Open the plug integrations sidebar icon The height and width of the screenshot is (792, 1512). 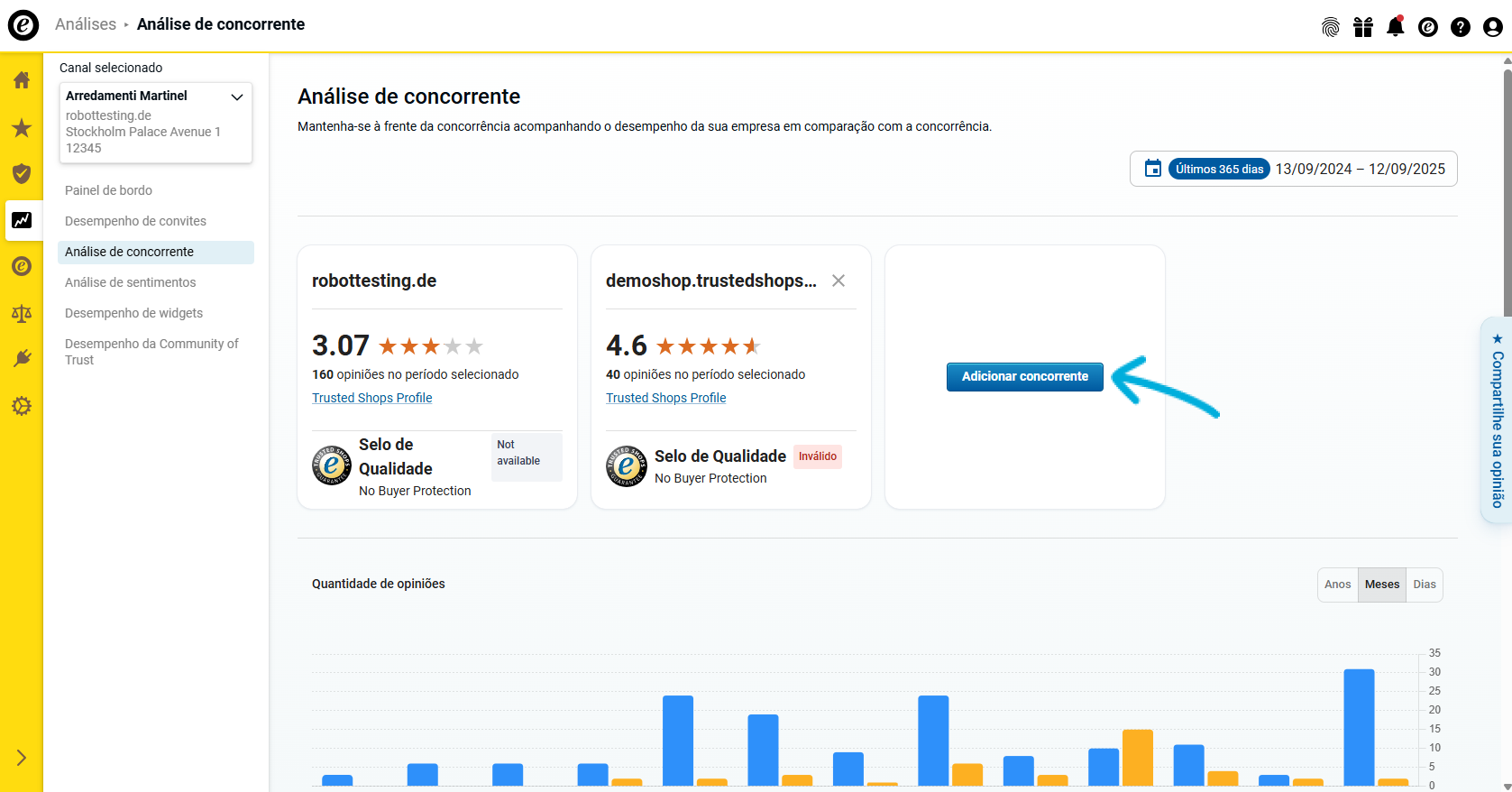click(x=22, y=359)
